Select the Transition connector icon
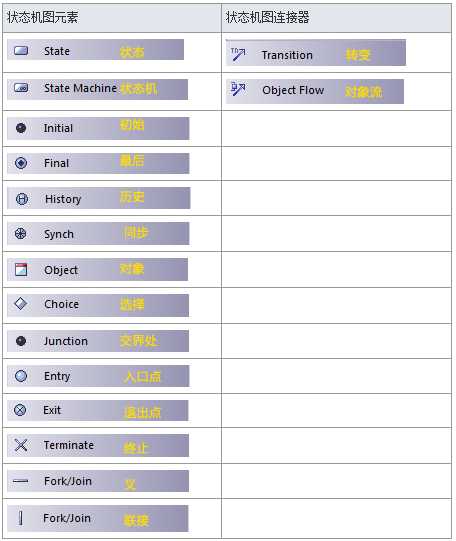 click(x=238, y=54)
